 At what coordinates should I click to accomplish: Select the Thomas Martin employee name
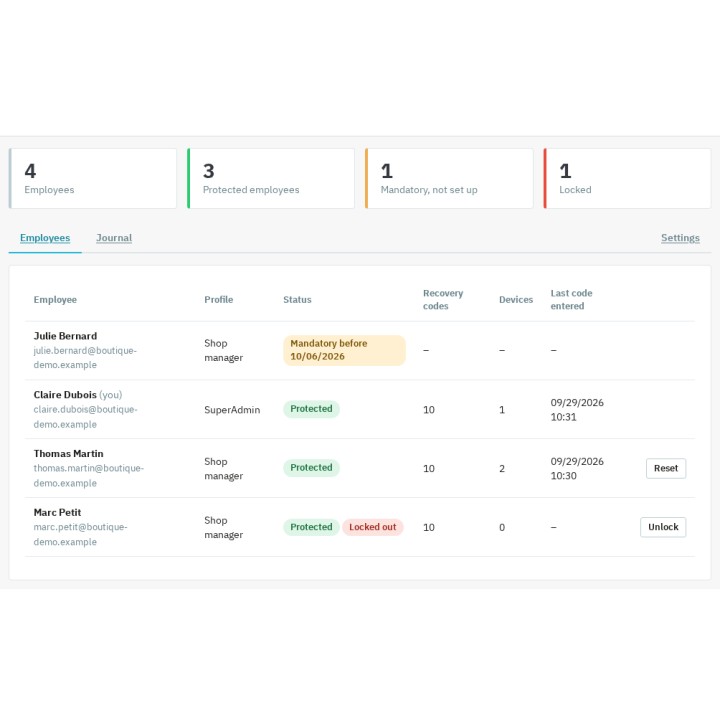click(x=68, y=454)
